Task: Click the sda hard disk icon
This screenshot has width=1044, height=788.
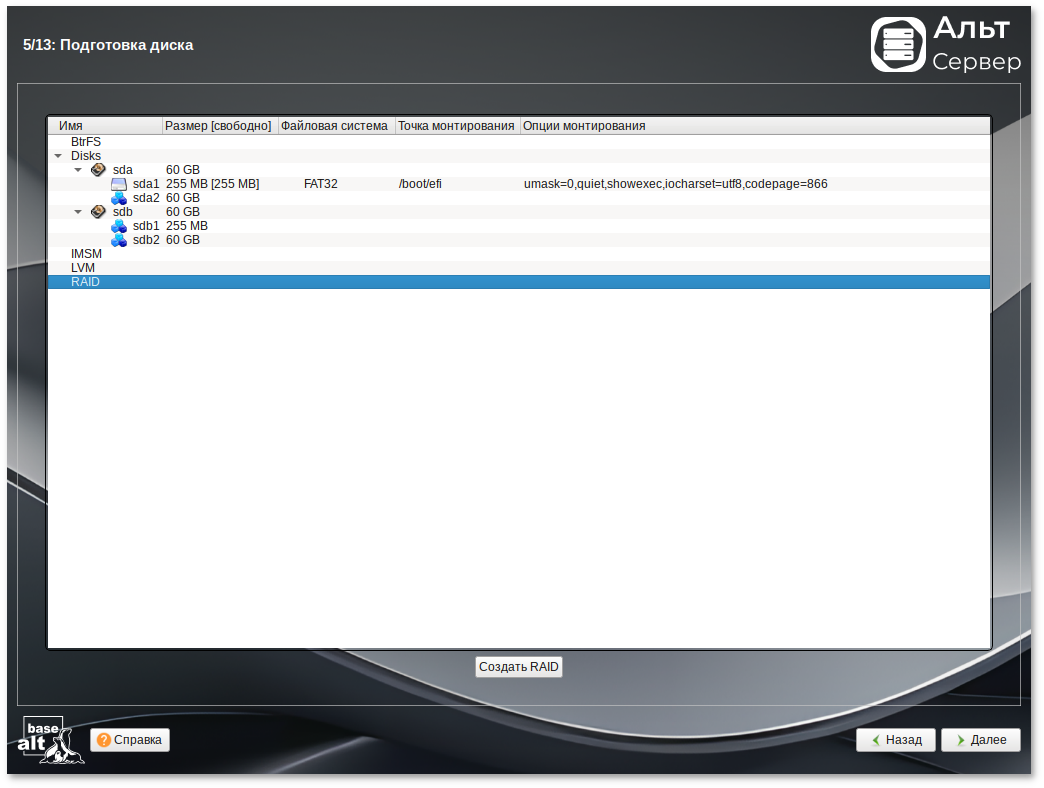Action: (98, 170)
